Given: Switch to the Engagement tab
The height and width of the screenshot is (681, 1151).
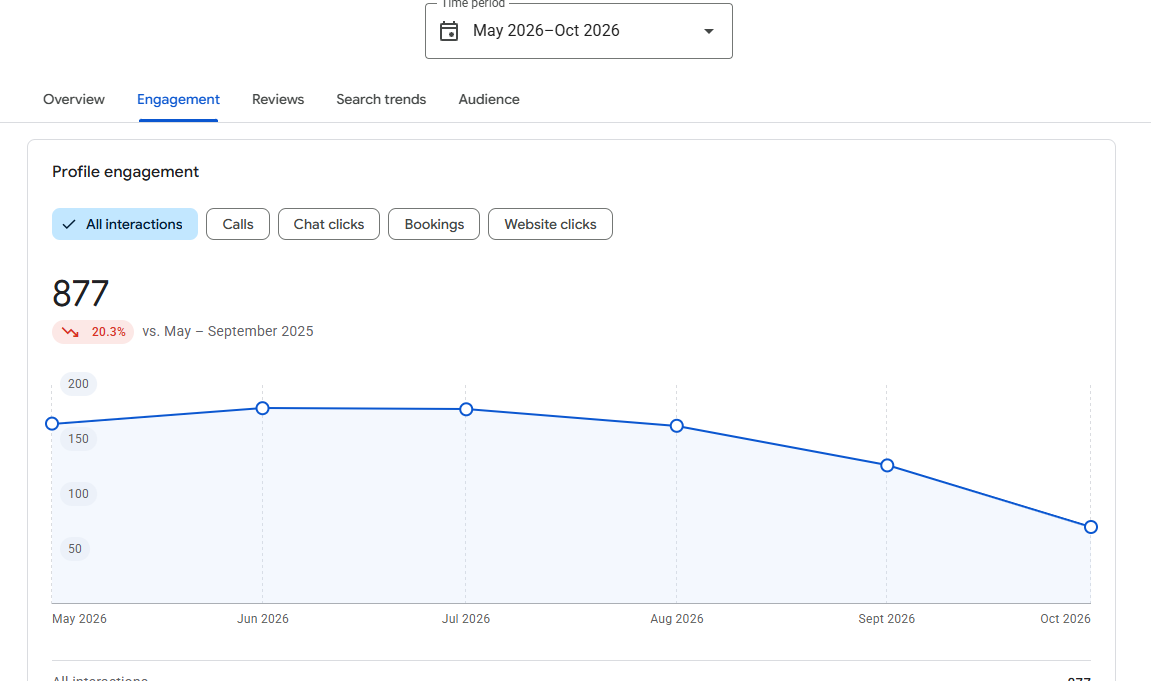Looking at the screenshot, I should (178, 99).
